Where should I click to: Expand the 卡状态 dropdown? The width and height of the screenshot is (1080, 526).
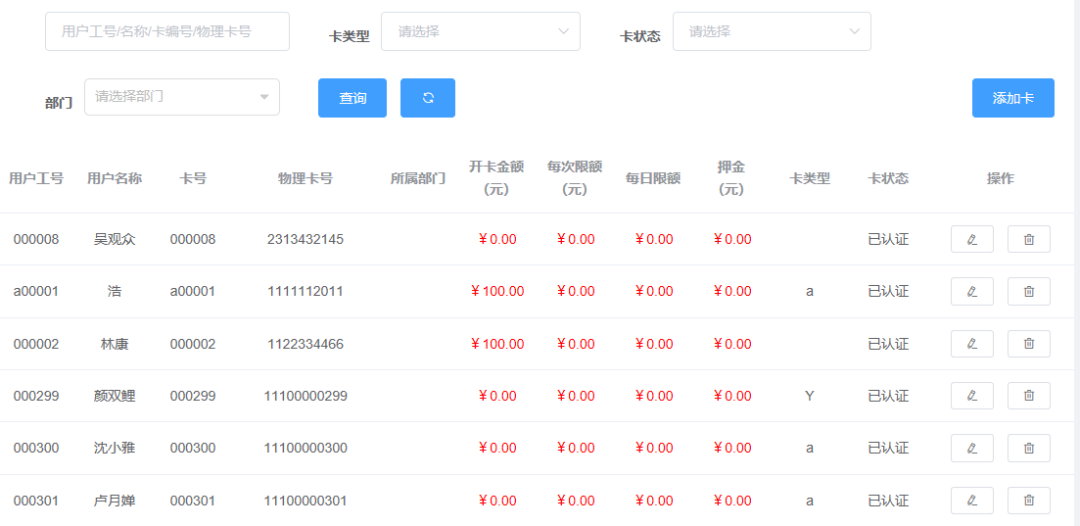pyautogui.click(x=771, y=32)
